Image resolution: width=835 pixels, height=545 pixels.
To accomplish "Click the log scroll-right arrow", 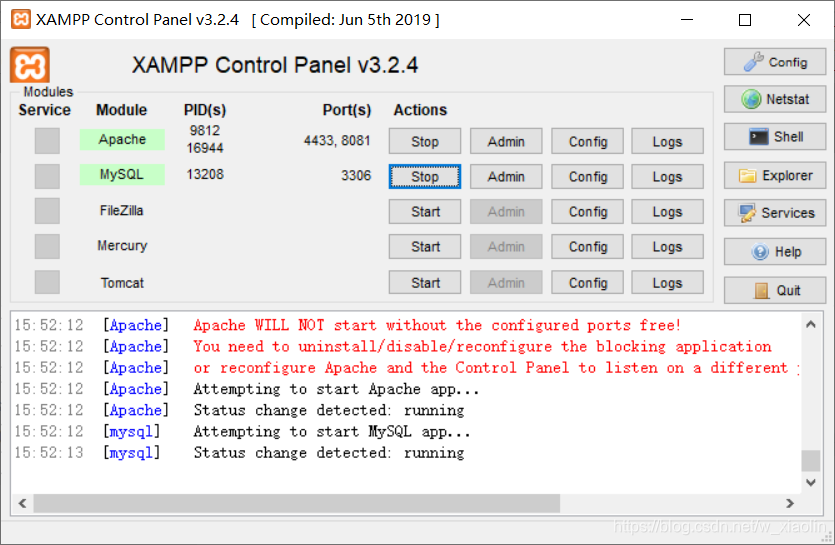I will point(790,503).
